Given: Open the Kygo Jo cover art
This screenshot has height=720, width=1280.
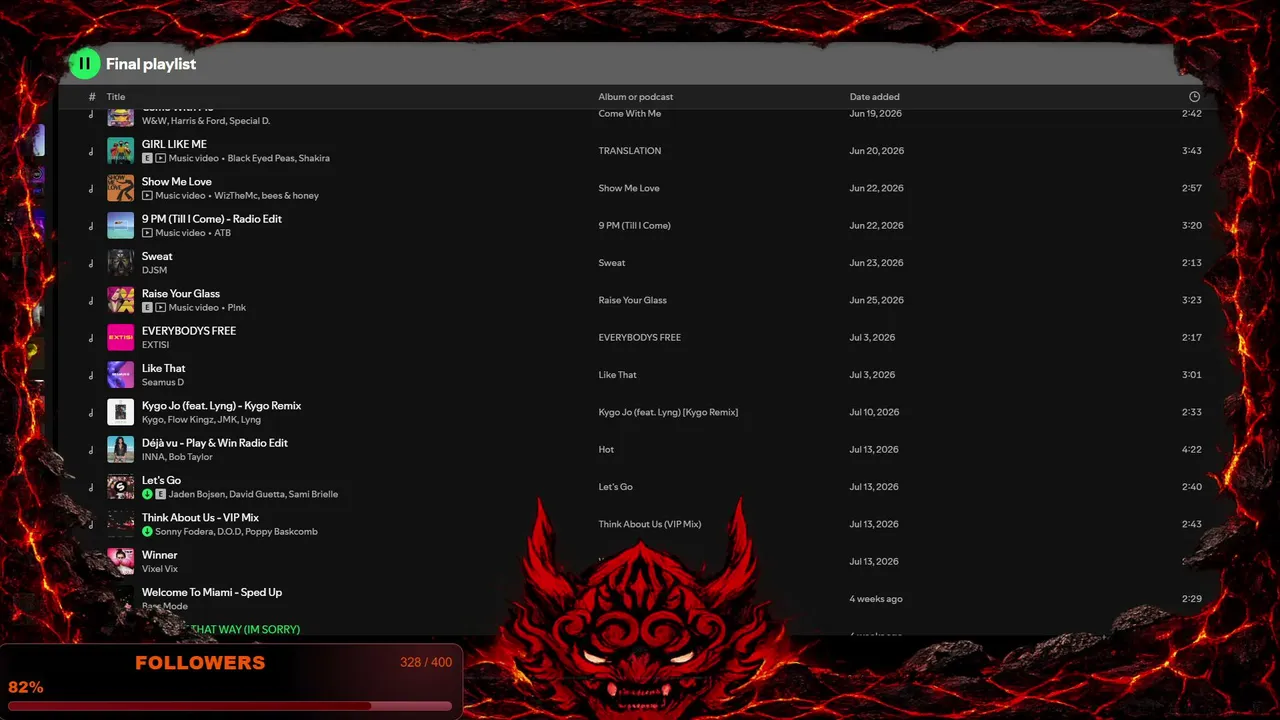Looking at the screenshot, I should tap(120, 412).
